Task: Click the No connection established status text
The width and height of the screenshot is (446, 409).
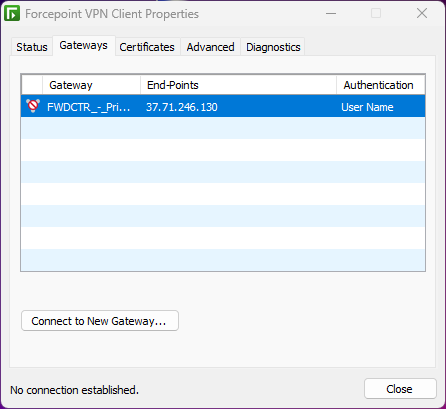Action: (x=74, y=390)
